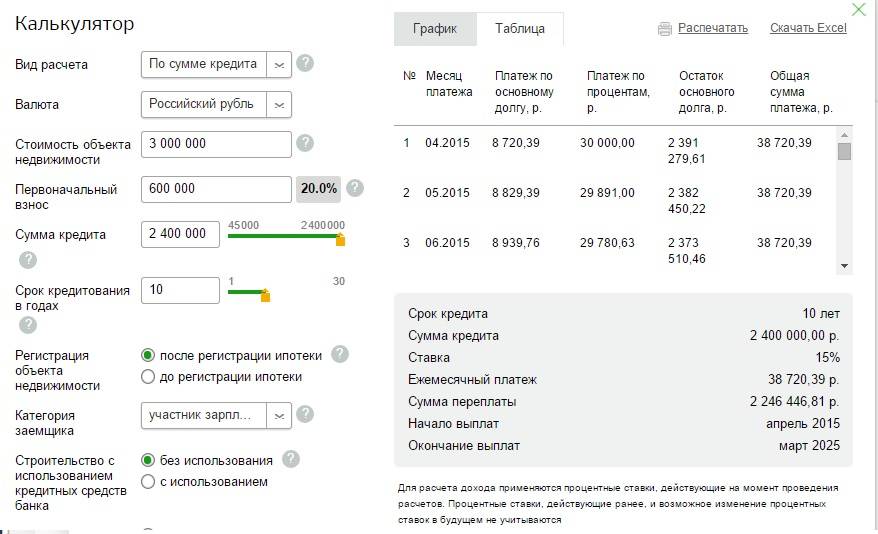Click the Первоначальный взнос input field

[216, 189]
